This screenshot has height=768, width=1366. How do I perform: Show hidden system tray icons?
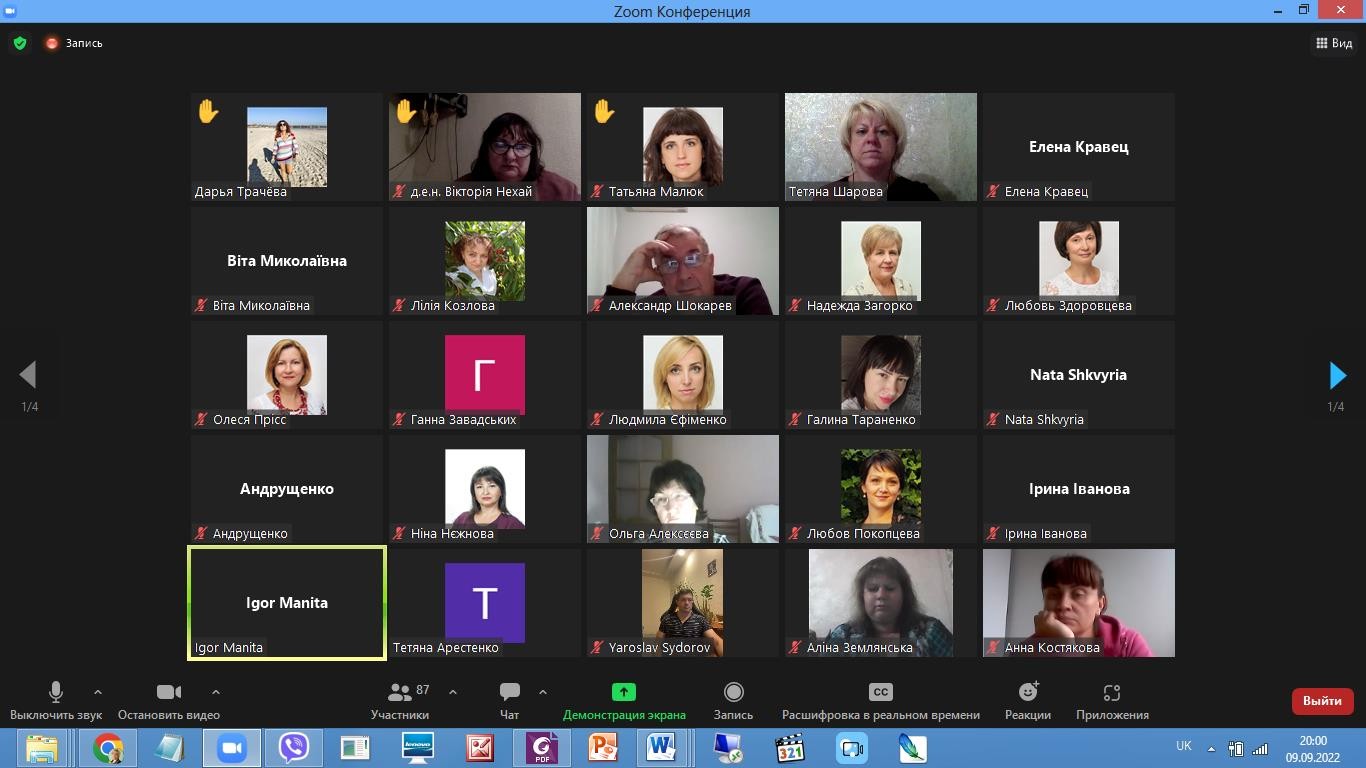(x=1211, y=748)
